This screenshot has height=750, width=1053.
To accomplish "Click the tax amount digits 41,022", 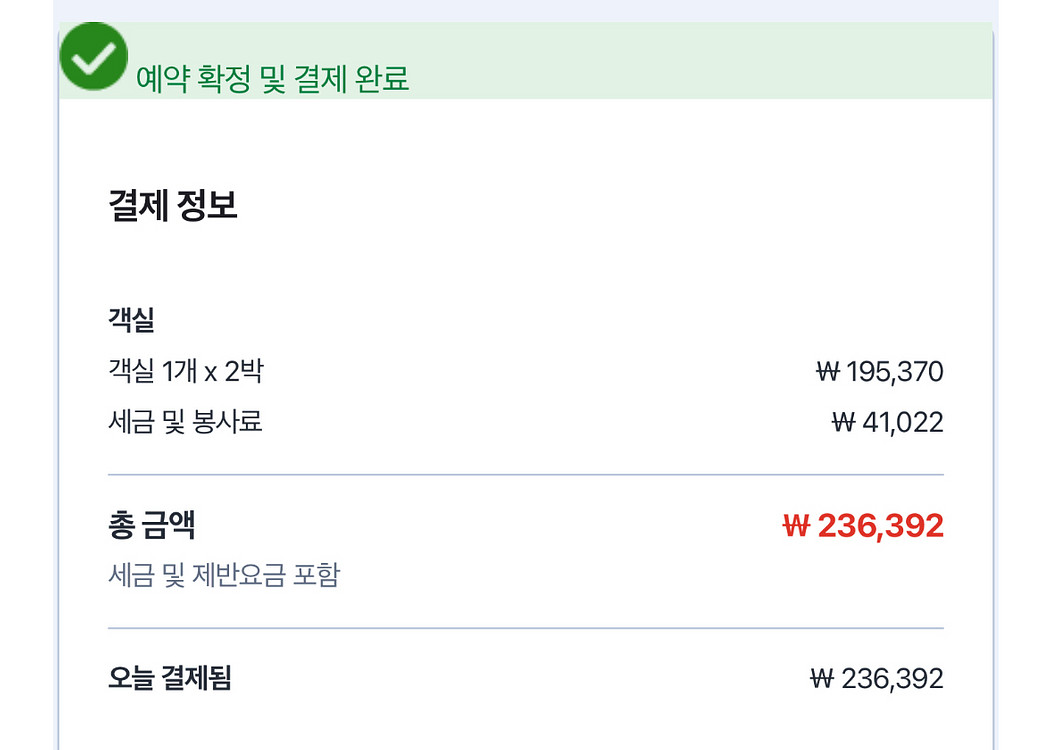I will tap(902, 423).
